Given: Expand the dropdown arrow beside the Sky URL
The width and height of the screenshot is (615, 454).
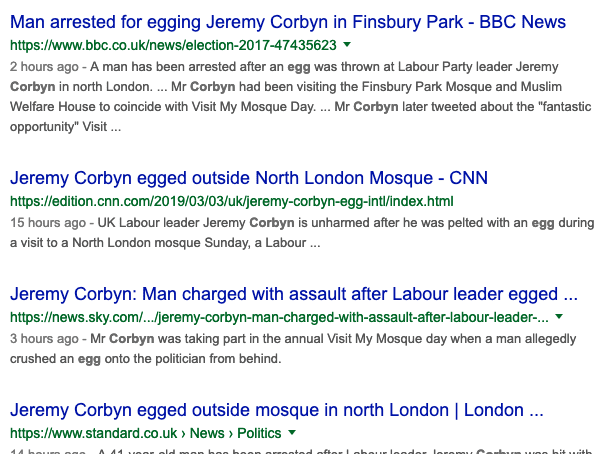Looking at the screenshot, I should 559,316.
